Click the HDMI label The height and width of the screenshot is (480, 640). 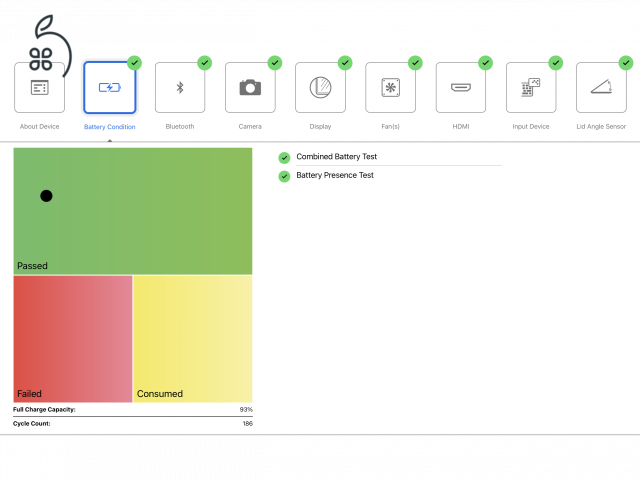point(461,127)
